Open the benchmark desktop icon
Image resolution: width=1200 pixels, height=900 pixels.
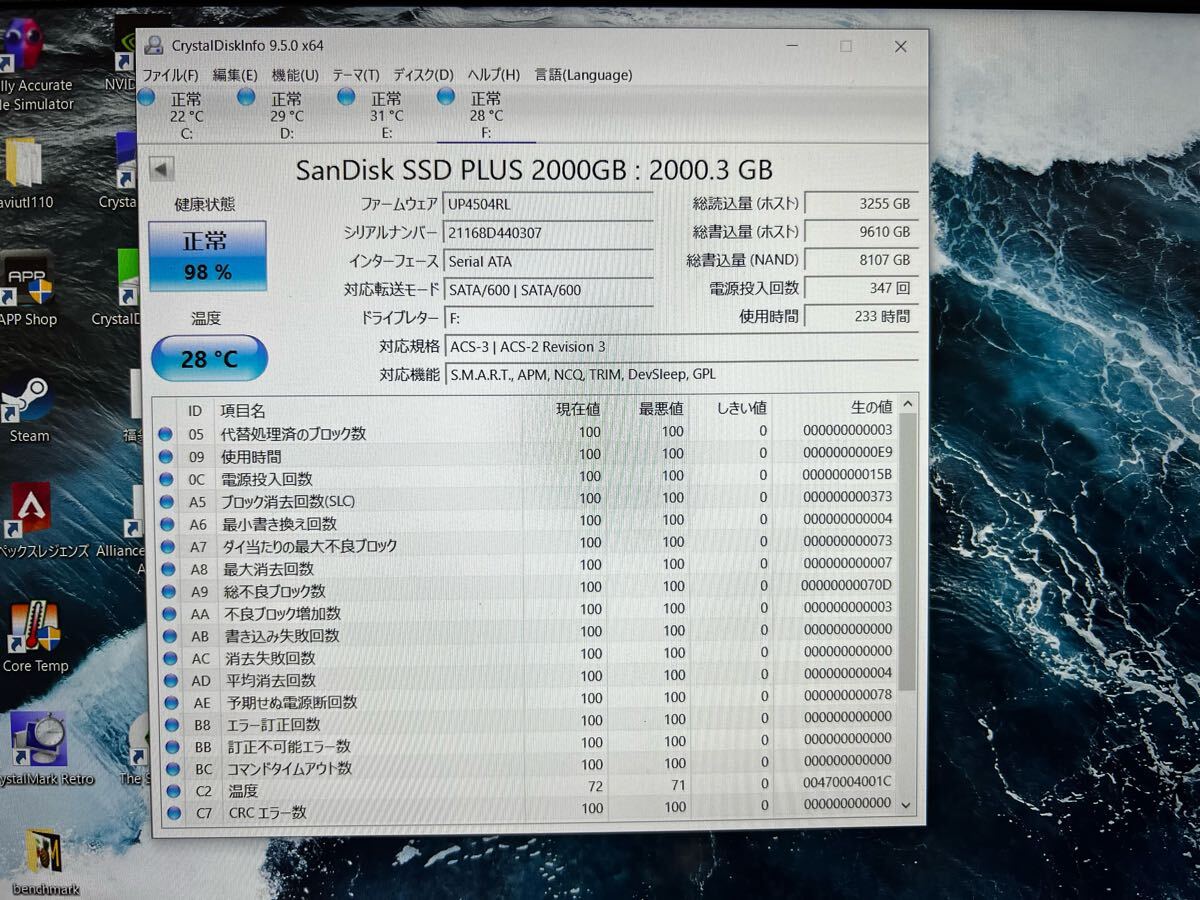(45, 862)
